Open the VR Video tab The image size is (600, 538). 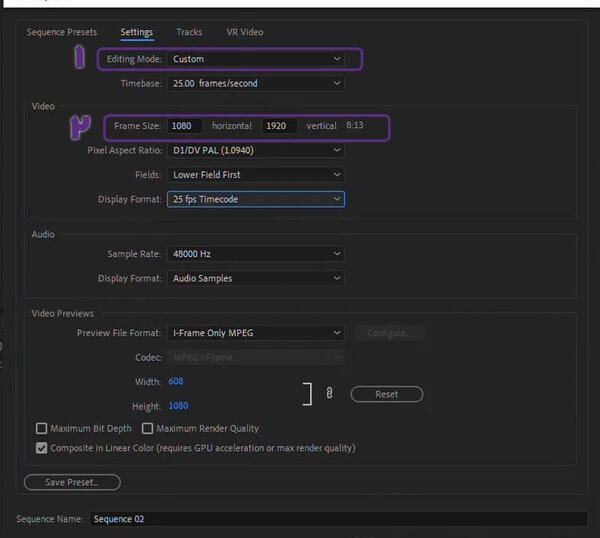coord(245,32)
